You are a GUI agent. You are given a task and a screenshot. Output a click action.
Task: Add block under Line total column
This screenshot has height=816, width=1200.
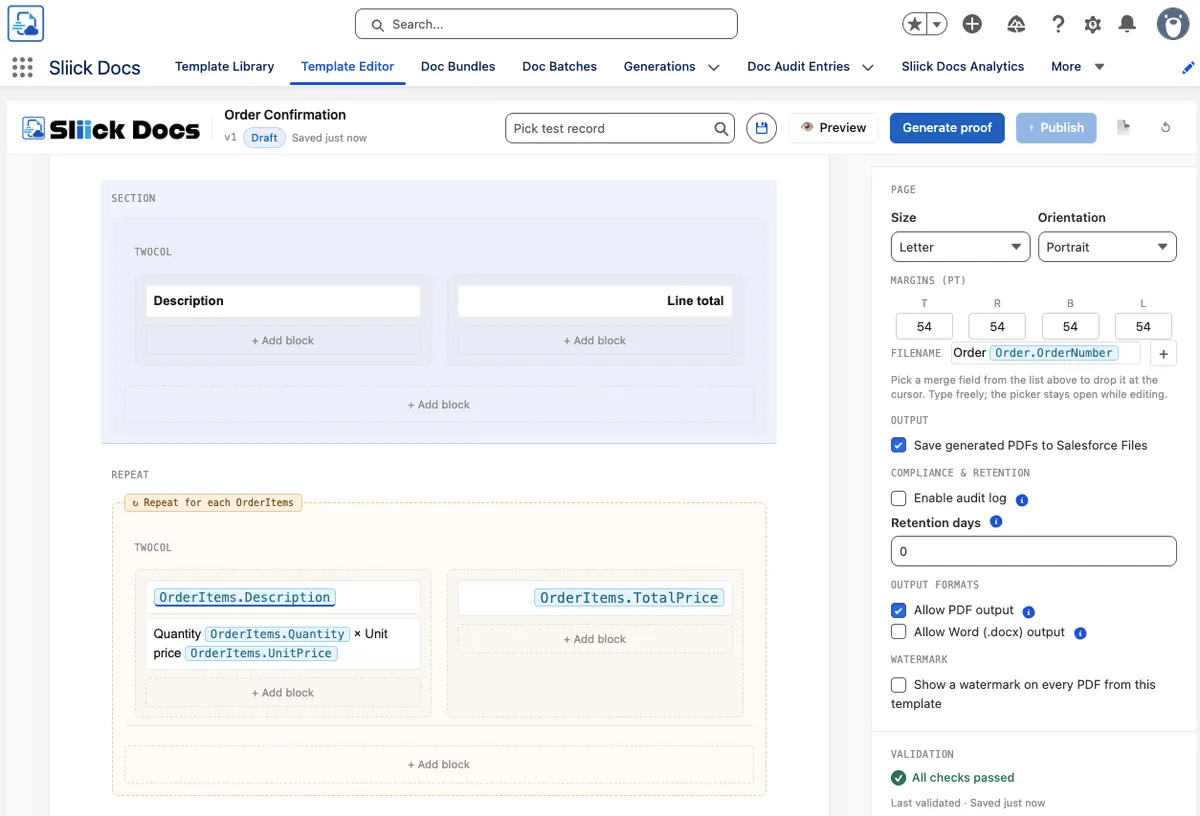tap(595, 341)
